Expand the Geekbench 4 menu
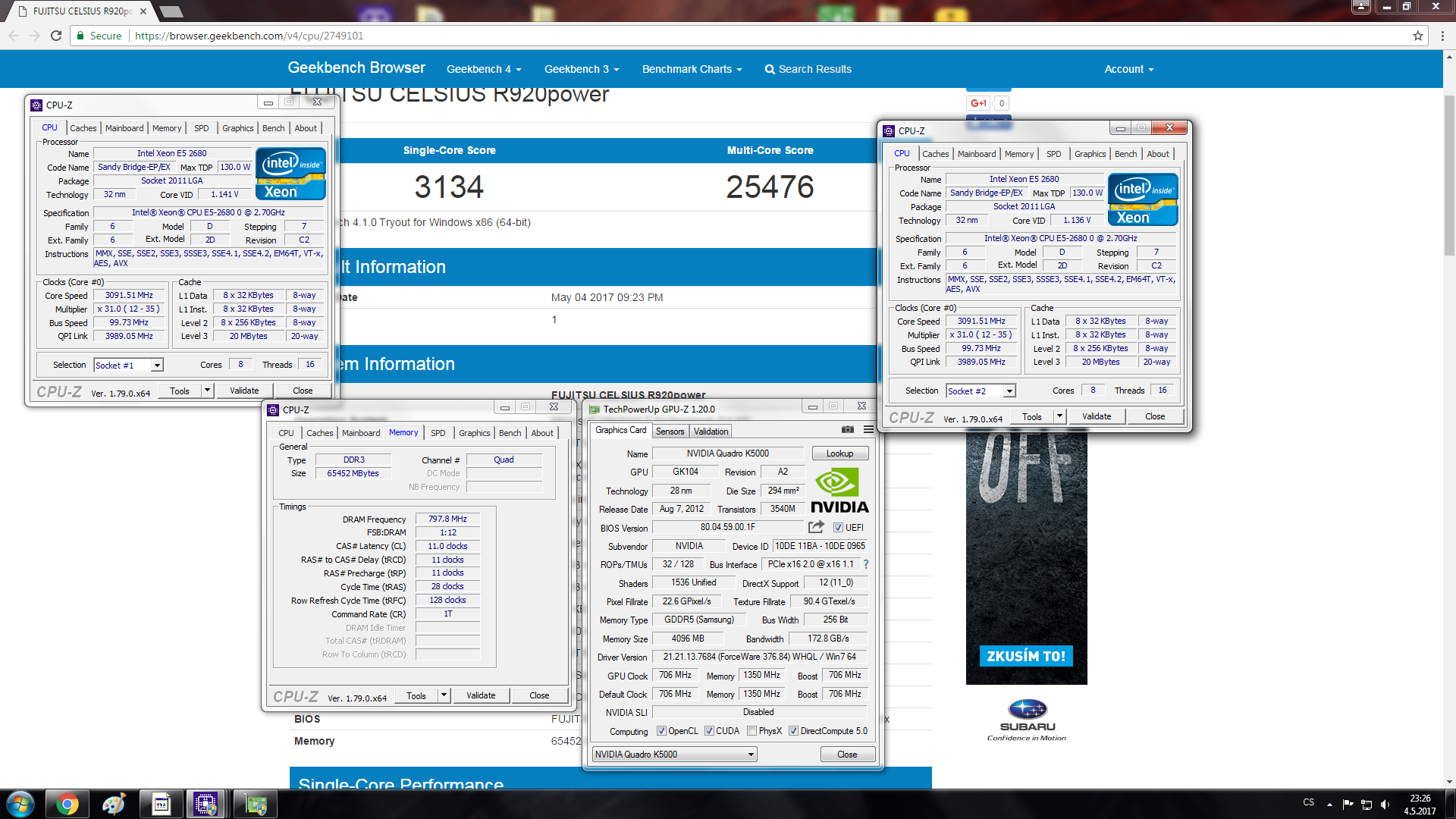The height and width of the screenshot is (819, 1456). 484,69
